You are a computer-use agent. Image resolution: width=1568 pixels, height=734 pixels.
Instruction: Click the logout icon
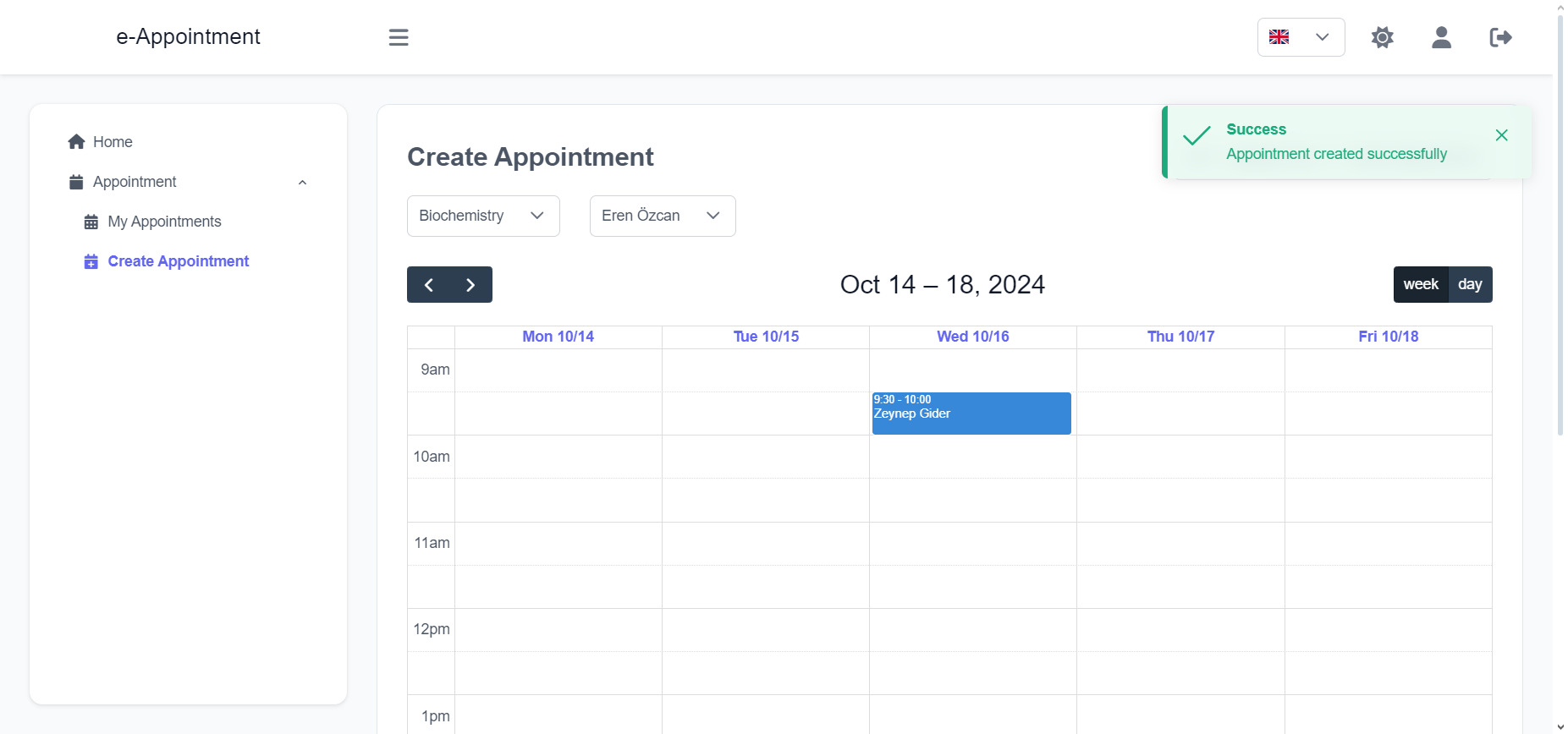point(1500,37)
